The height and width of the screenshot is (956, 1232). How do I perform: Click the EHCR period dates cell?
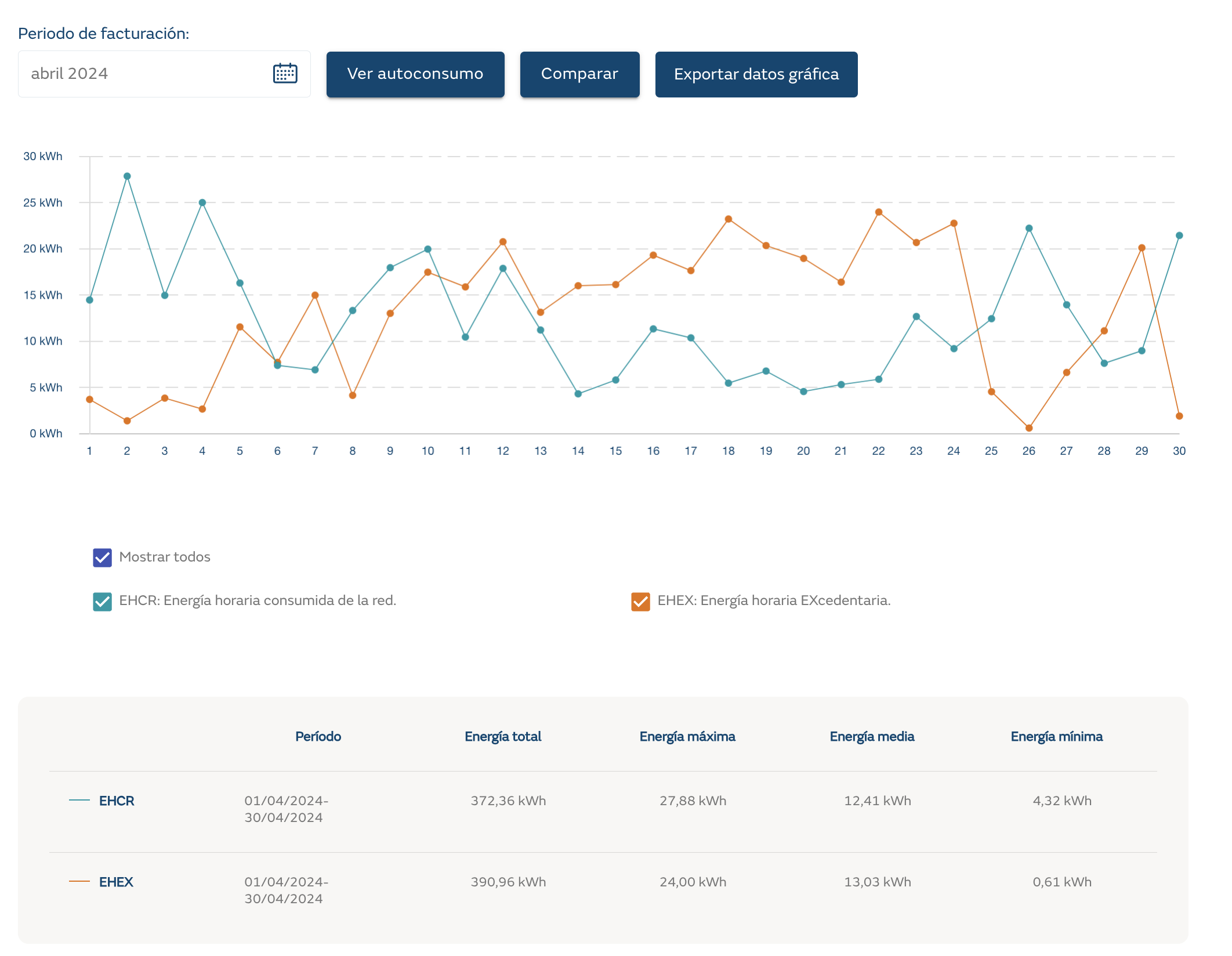(286, 809)
